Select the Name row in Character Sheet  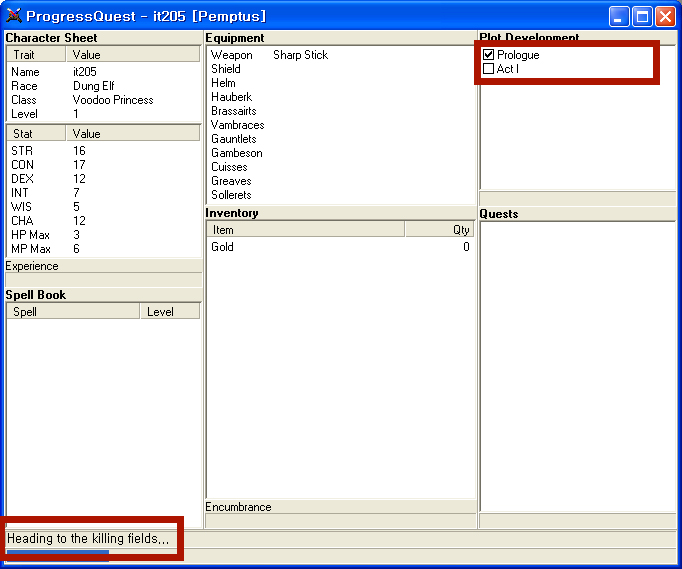click(104, 72)
